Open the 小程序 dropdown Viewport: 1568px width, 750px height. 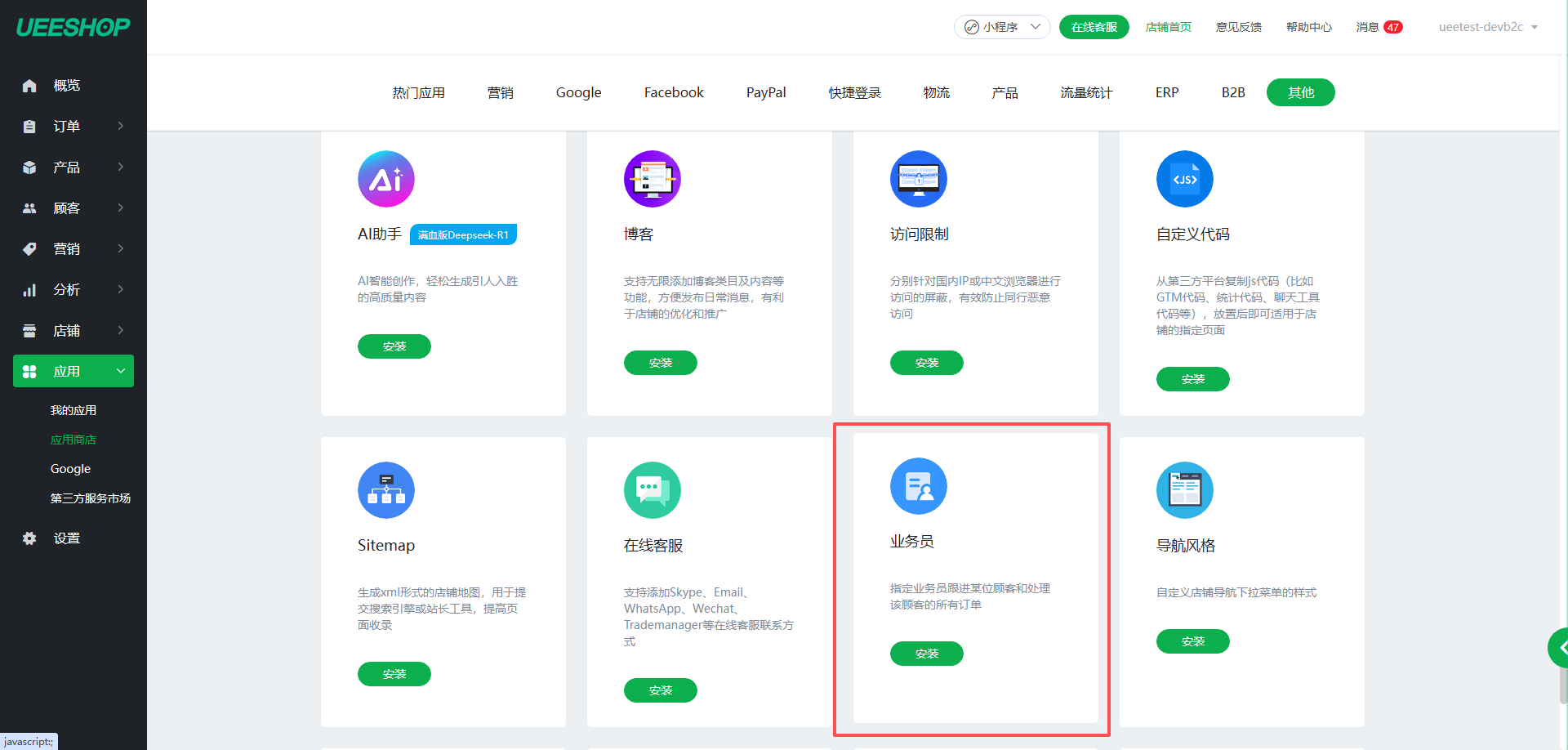(1001, 27)
